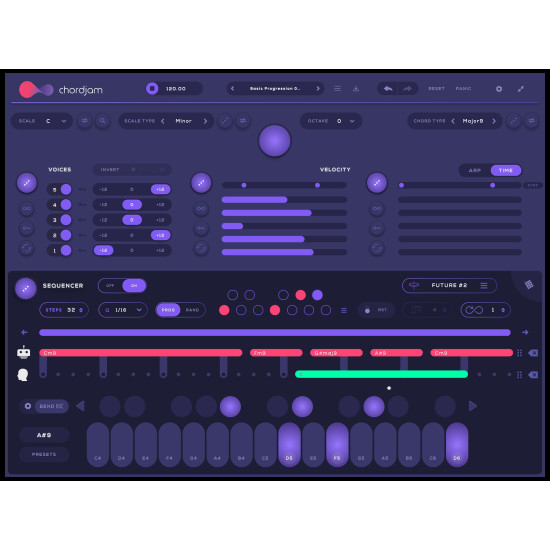
Task: Open the 1/16 quantize dropdown
Action: pos(123,310)
